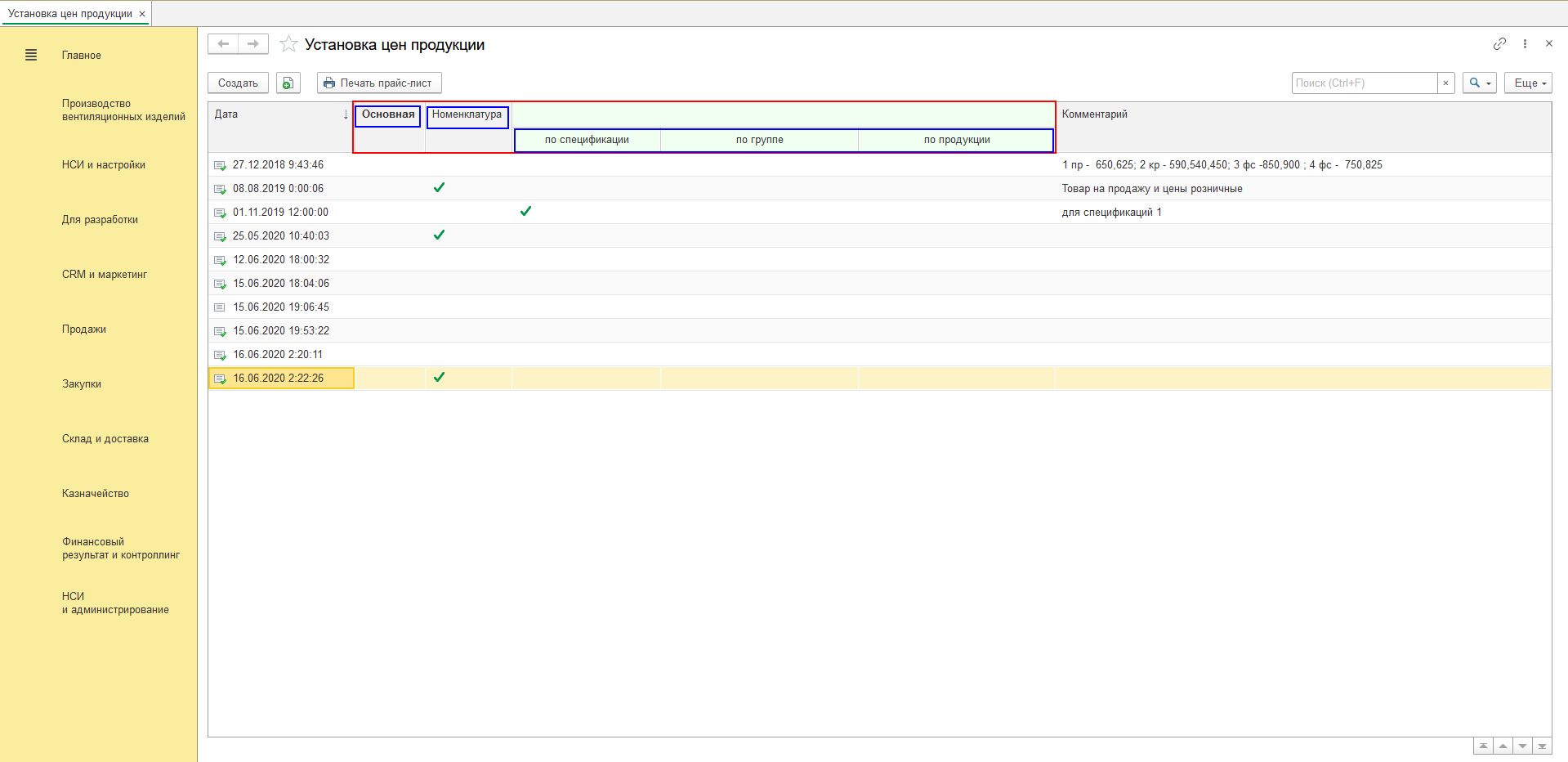Open the Продажи section in sidebar
This screenshot has height=762, width=1568.
(84, 329)
